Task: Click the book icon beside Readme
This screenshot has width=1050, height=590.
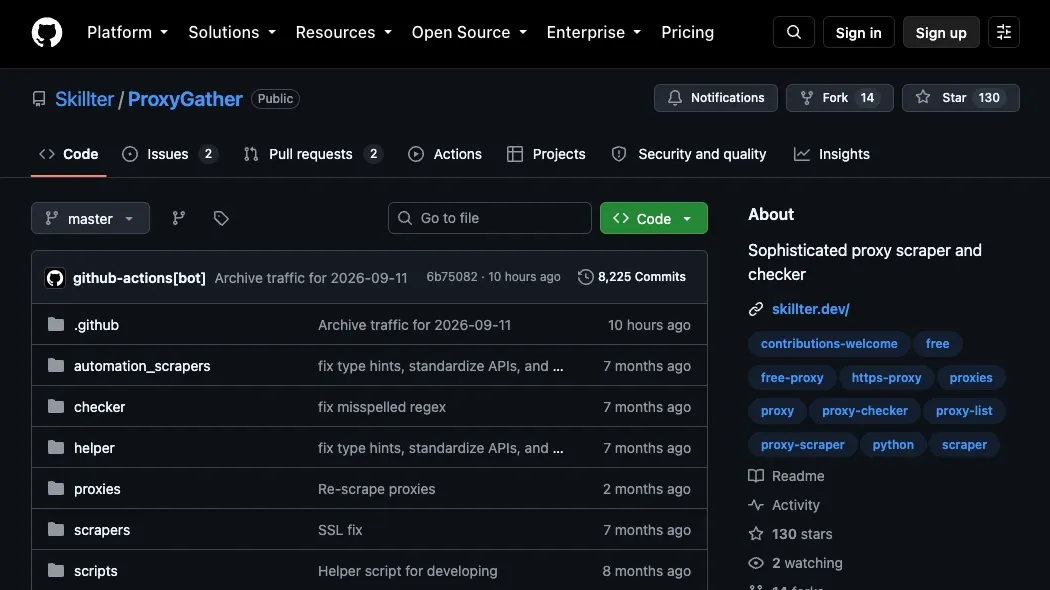Action: click(756, 475)
